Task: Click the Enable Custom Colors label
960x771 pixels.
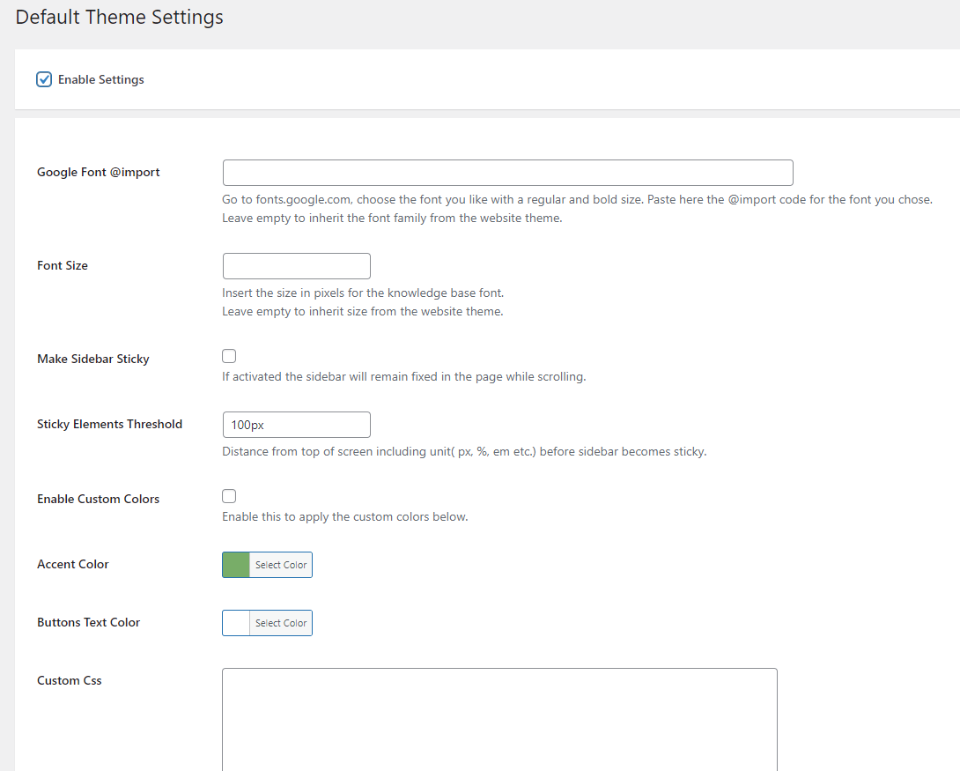Action: 98,499
